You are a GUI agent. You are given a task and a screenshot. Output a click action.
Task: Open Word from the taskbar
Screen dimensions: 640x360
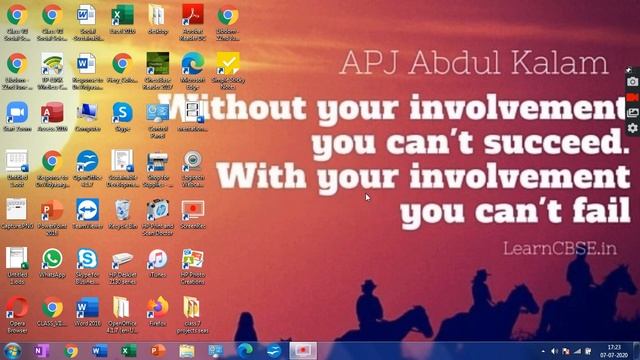99,351
